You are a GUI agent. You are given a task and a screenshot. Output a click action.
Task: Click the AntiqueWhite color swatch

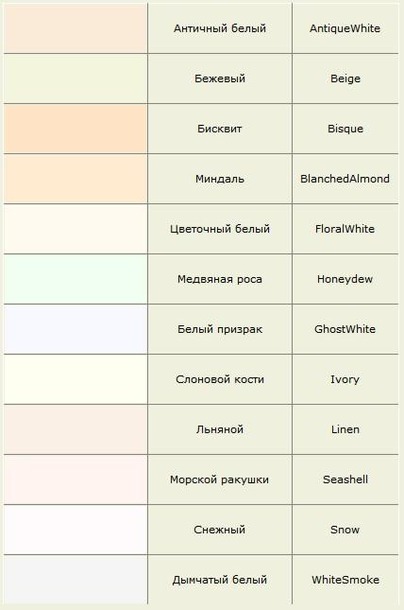click(x=76, y=28)
